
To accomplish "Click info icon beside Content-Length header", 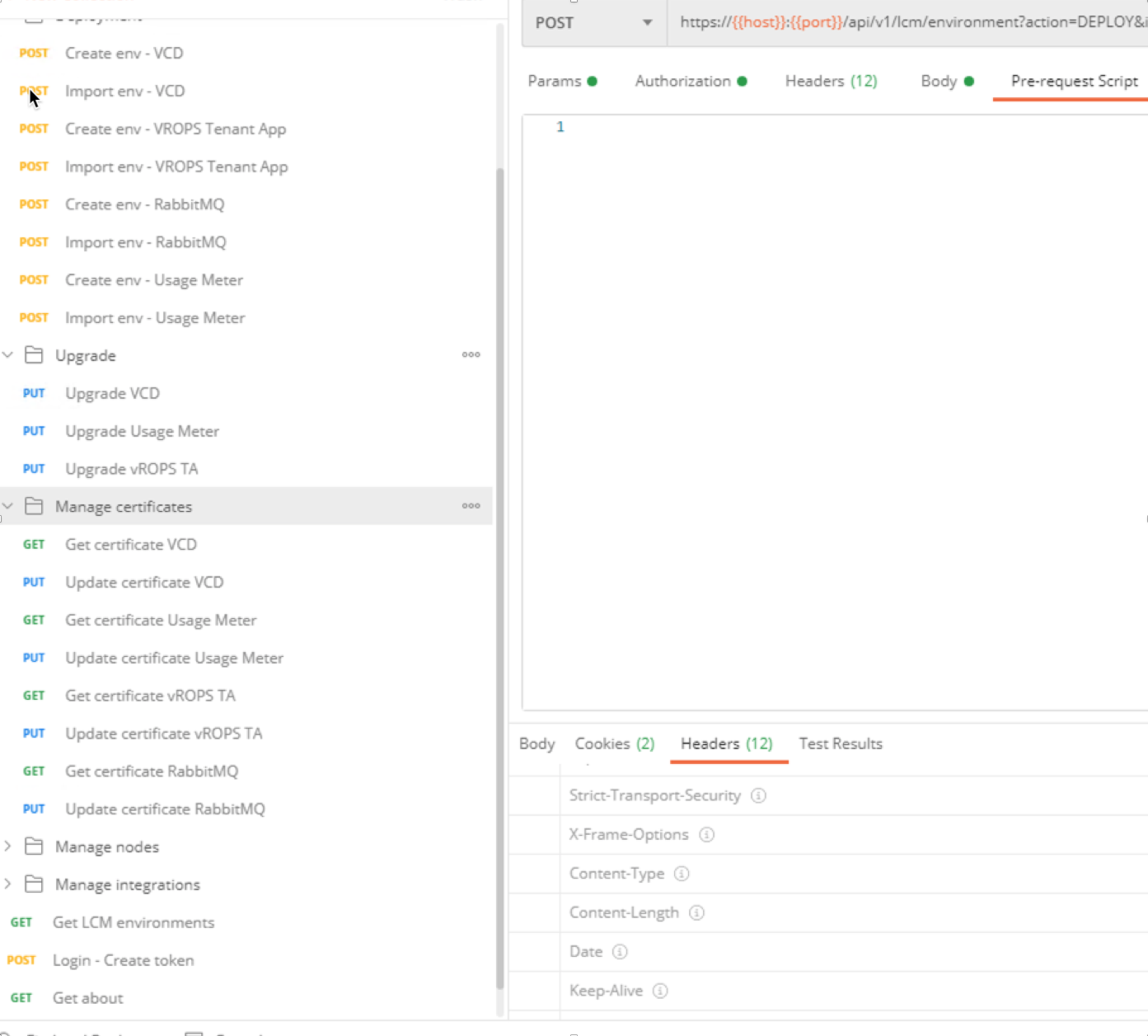I will [696, 912].
